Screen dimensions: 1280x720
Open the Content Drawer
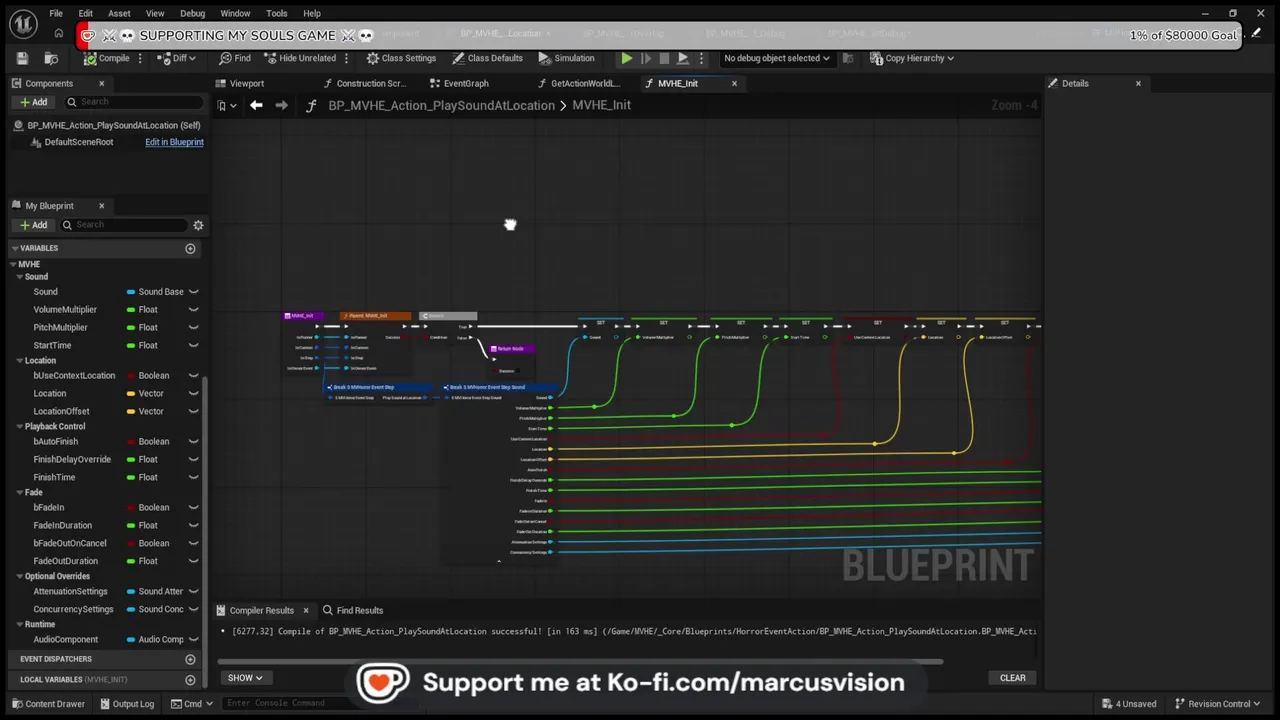tap(48, 704)
